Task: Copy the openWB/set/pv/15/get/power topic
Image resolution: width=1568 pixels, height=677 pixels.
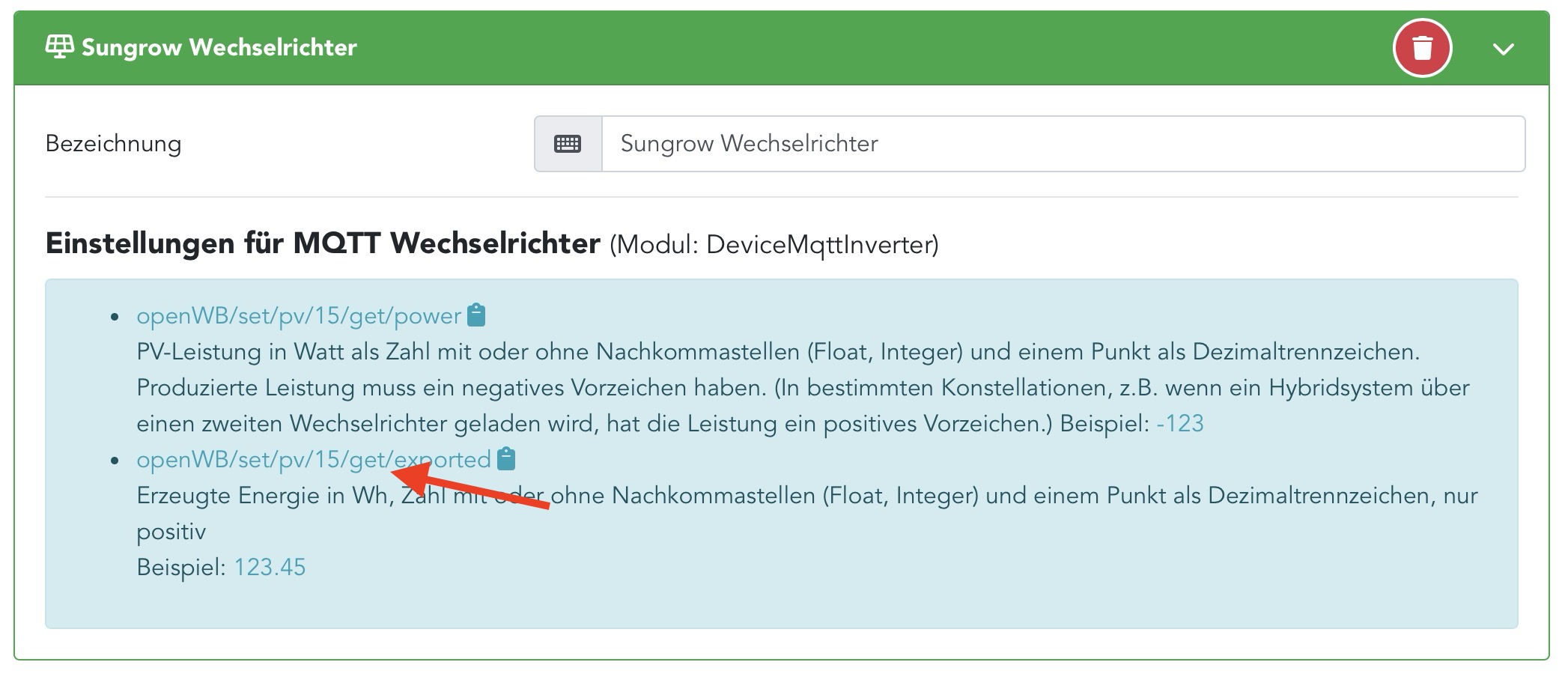Action: [476, 315]
